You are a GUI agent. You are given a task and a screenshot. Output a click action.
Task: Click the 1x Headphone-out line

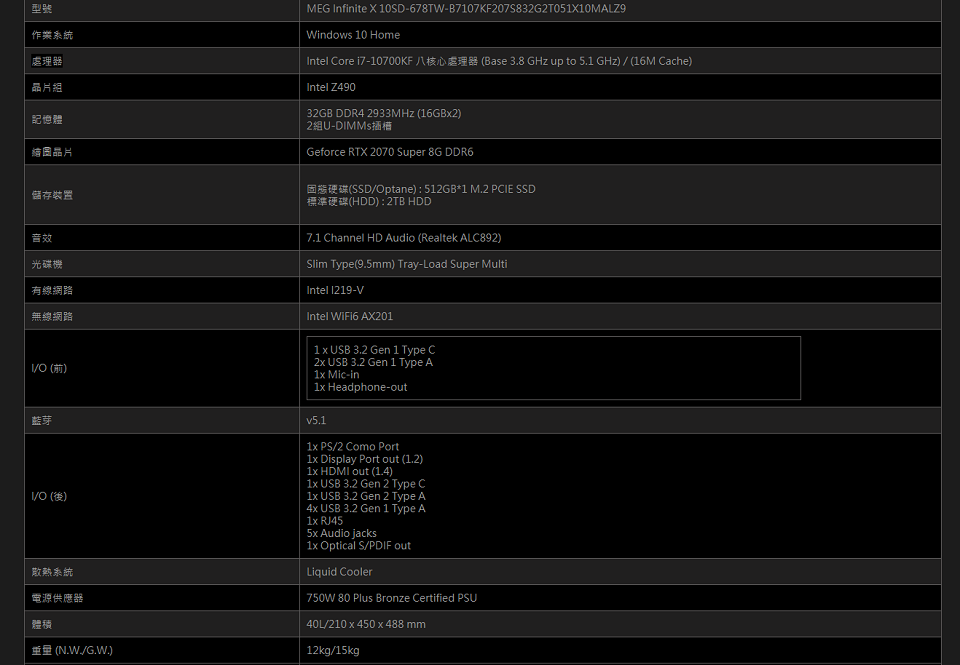(361, 387)
